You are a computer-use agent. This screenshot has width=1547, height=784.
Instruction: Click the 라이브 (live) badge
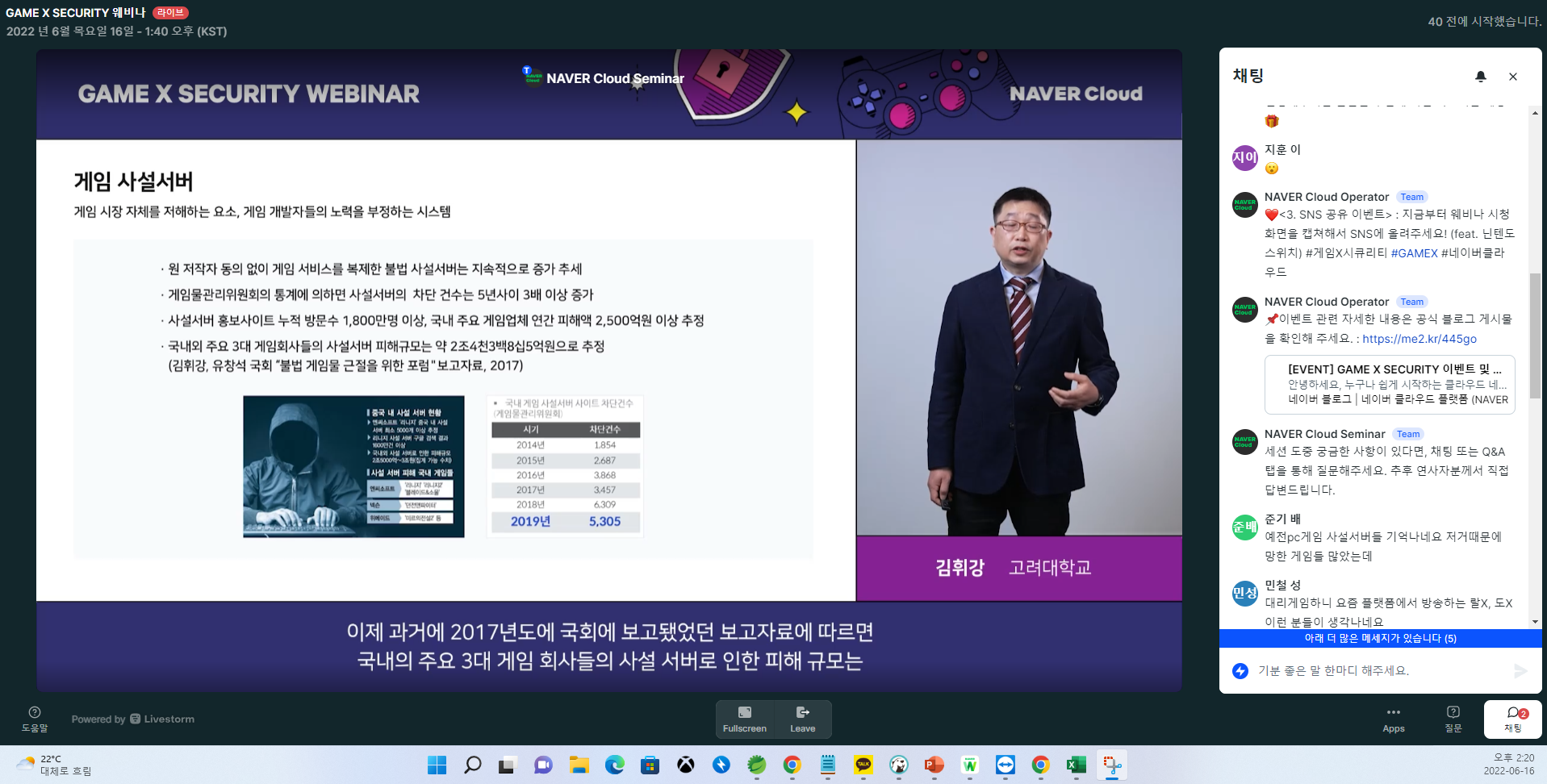pyautogui.click(x=170, y=13)
